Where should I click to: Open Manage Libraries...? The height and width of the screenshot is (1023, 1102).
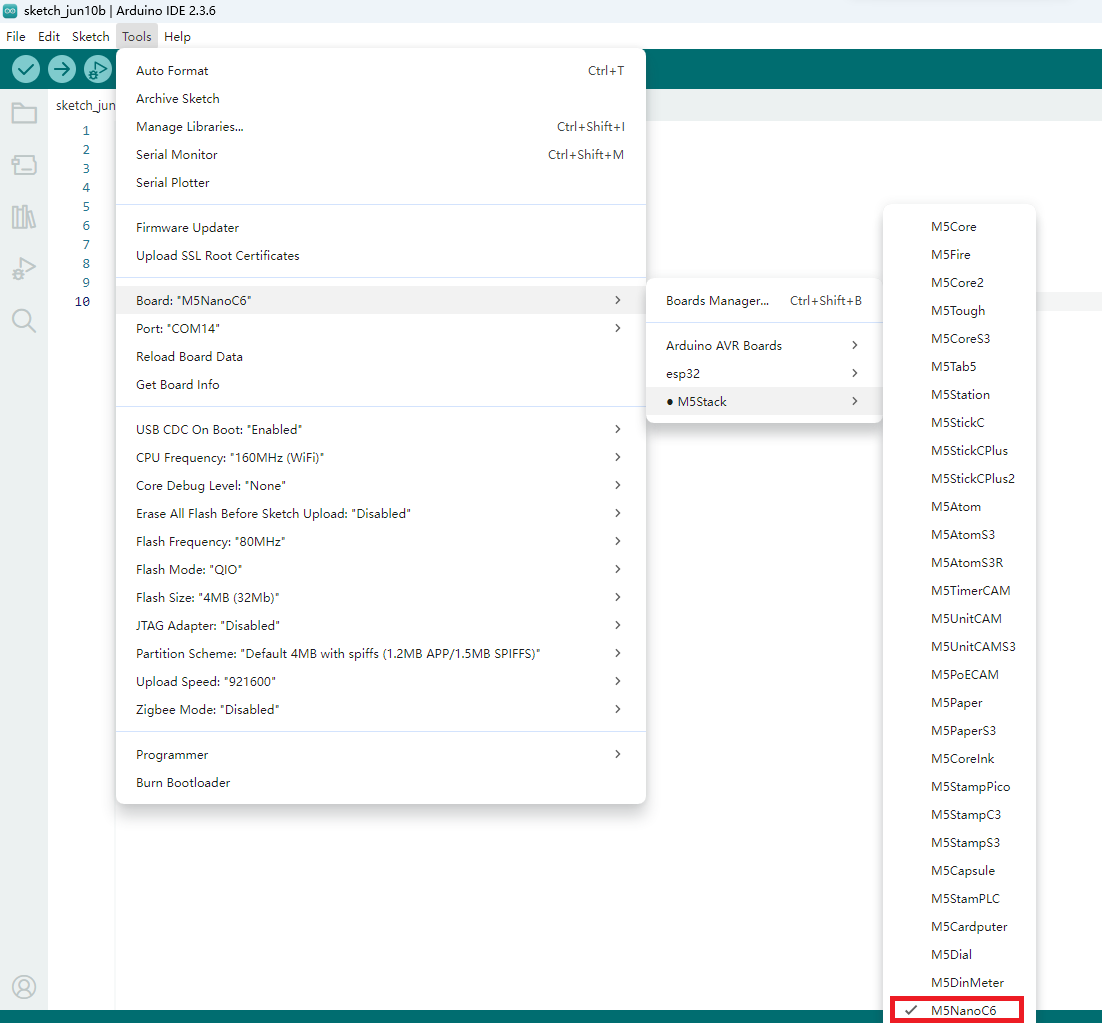point(380,127)
